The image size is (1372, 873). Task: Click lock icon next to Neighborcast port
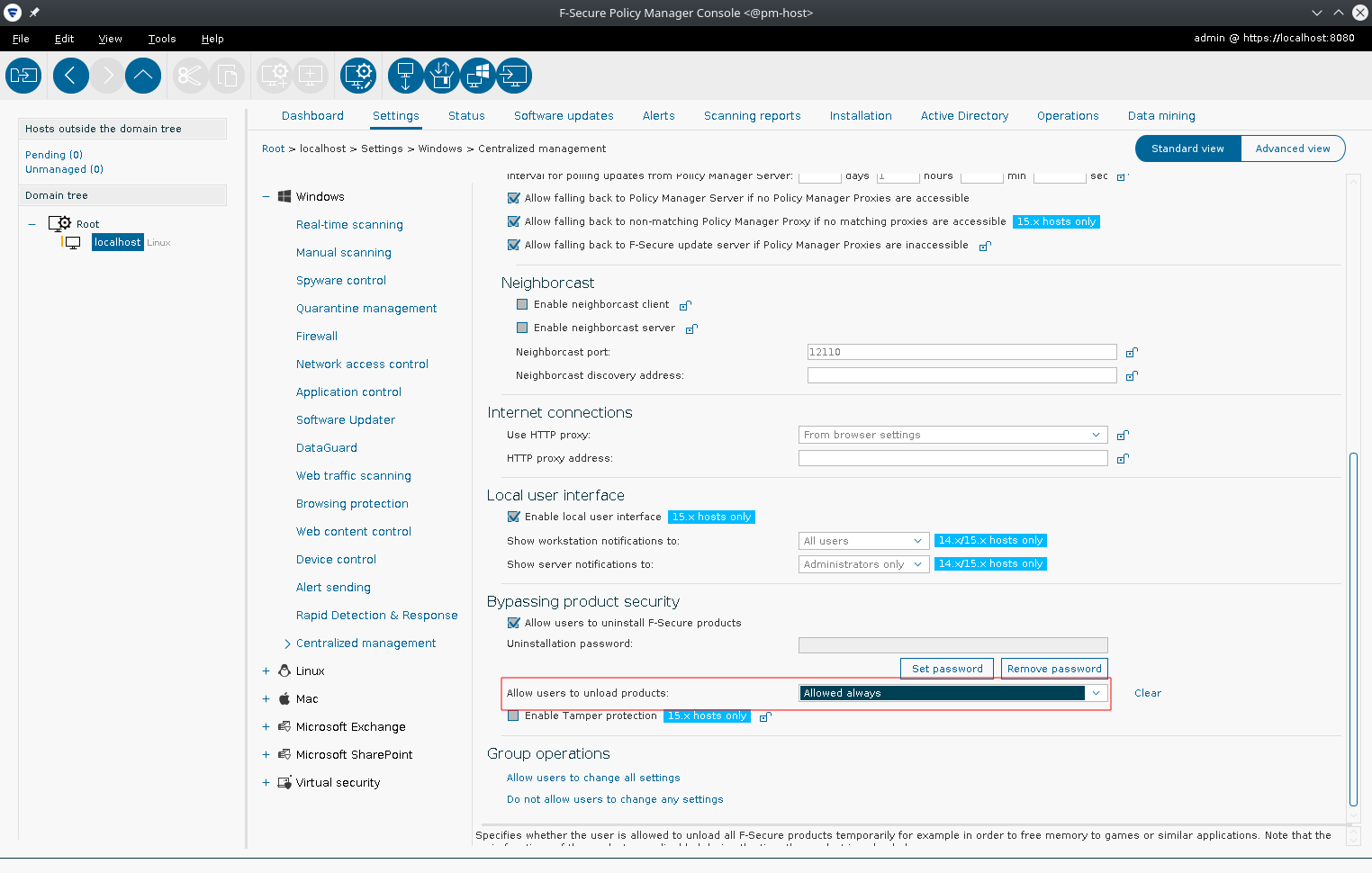click(x=1132, y=352)
